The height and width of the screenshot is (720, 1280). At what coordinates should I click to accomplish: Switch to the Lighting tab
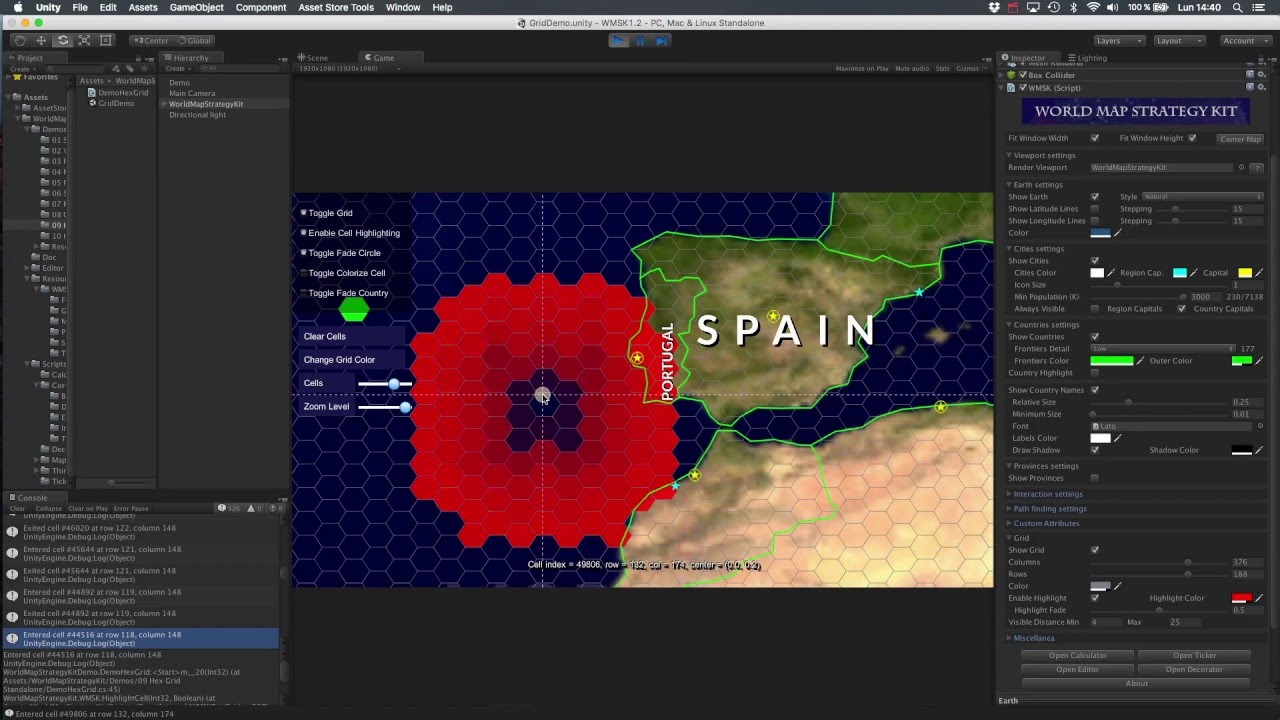click(x=1088, y=57)
